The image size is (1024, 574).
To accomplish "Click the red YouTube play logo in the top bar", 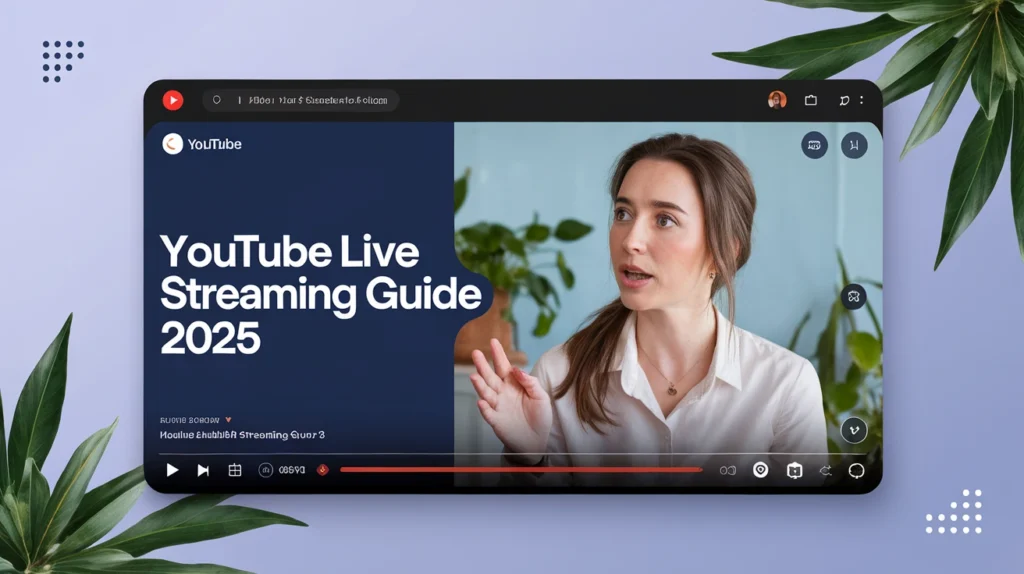I will pyautogui.click(x=173, y=100).
